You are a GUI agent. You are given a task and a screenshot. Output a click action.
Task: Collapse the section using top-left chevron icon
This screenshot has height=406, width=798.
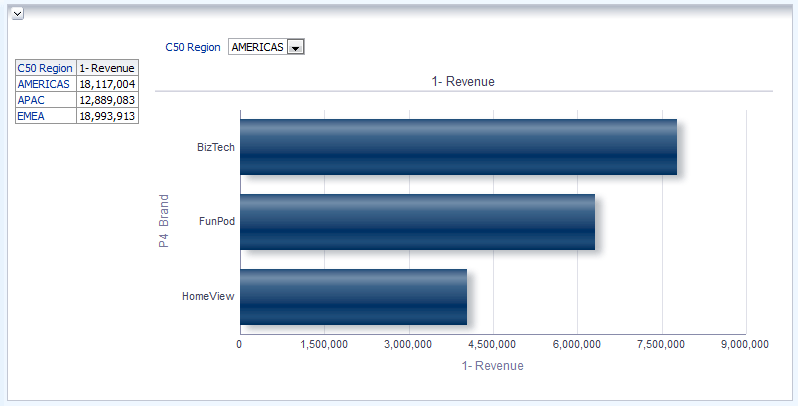[x=17, y=14]
